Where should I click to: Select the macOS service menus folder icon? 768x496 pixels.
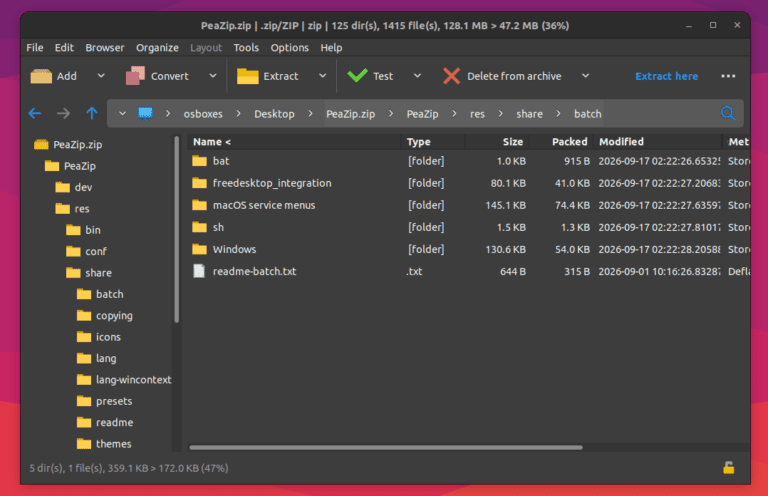point(199,205)
